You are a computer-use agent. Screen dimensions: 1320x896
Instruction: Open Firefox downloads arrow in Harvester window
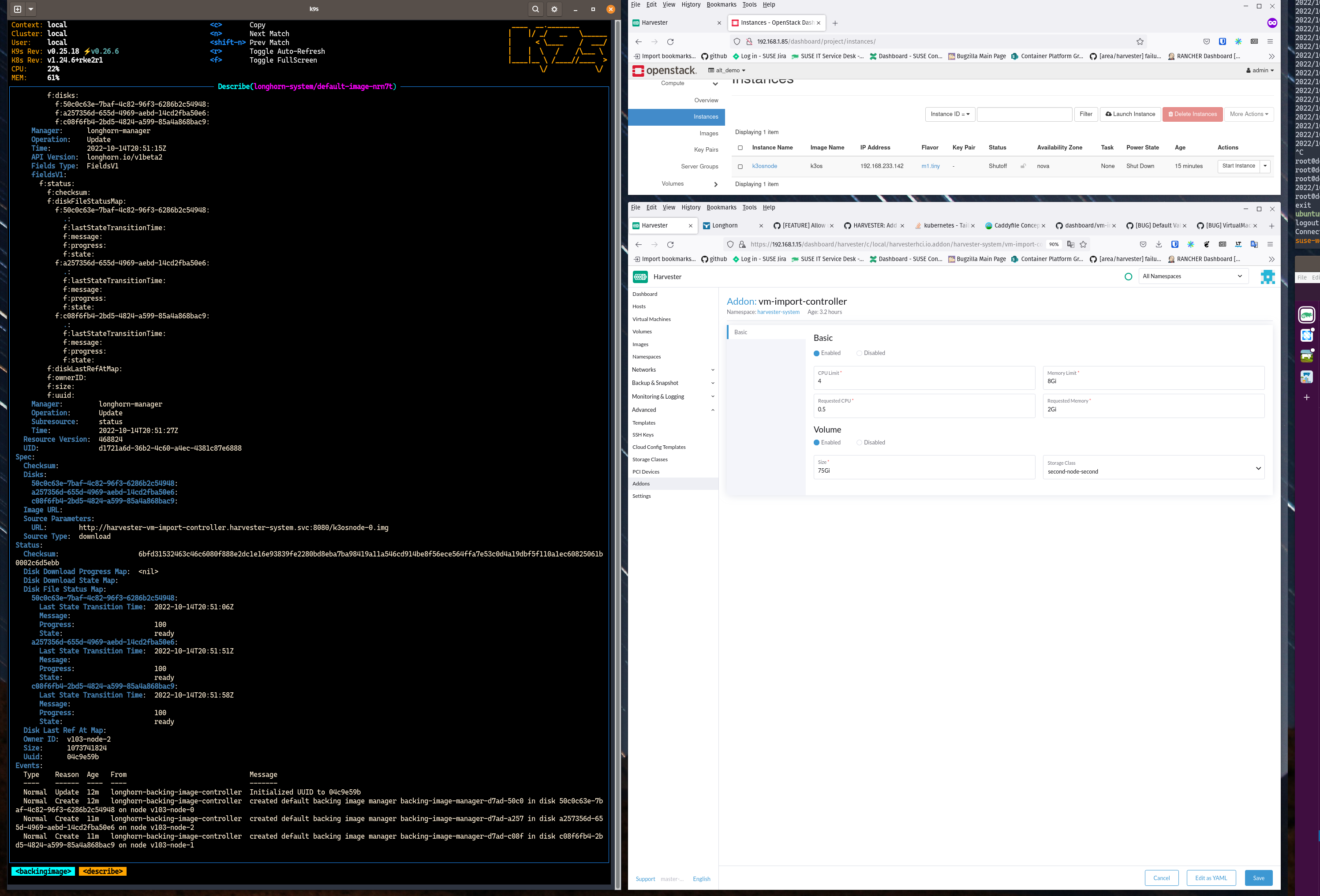pos(1158,245)
